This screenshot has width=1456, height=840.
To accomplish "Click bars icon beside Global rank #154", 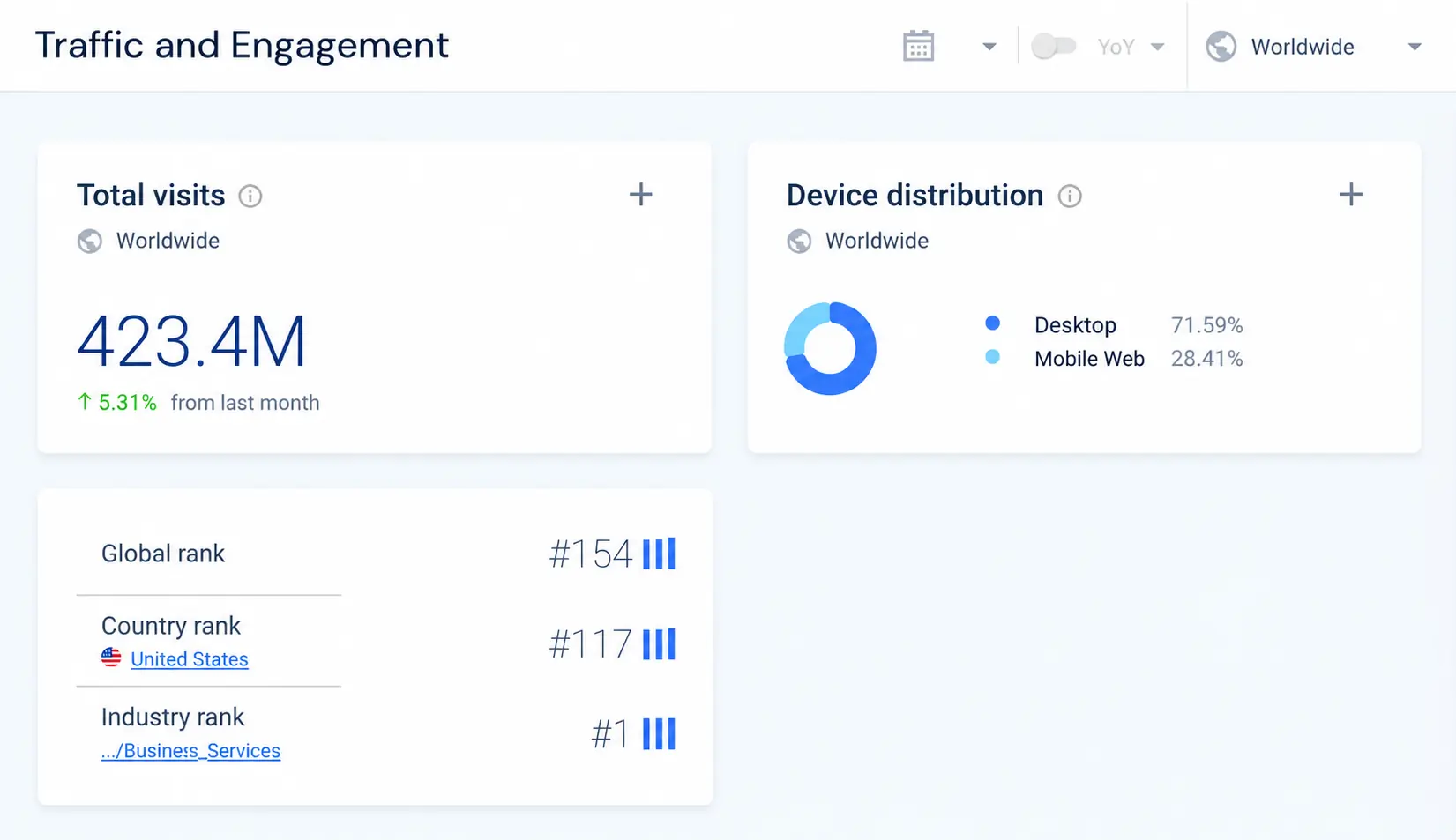I will point(659,554).
